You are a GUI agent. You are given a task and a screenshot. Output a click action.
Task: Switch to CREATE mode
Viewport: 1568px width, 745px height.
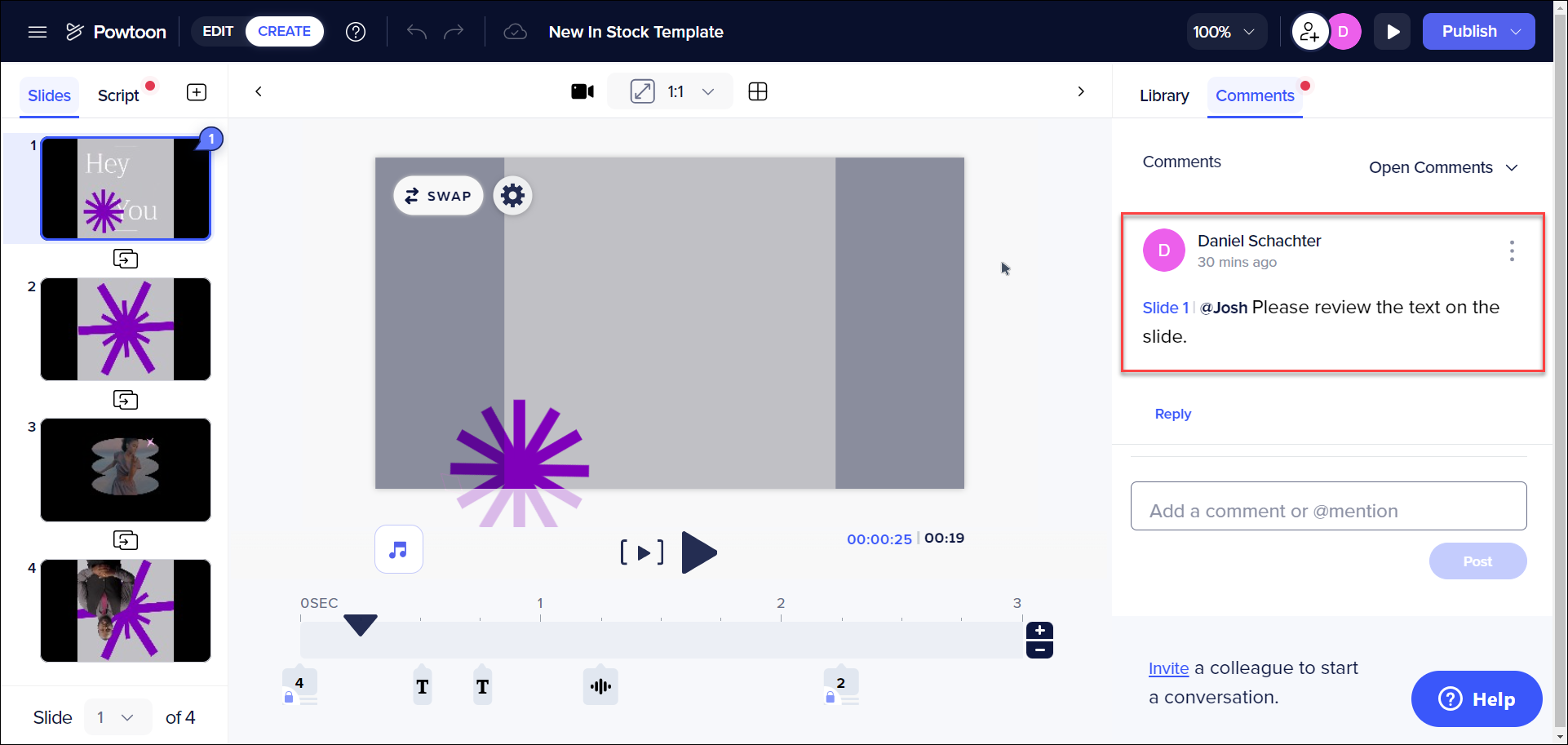(284, 32)
